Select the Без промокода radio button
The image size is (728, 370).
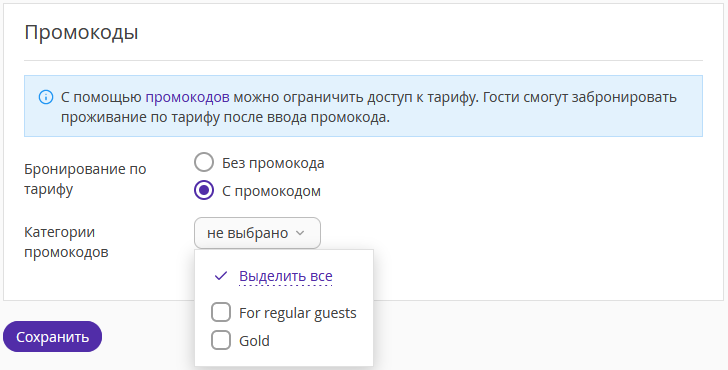coord(204,162)
